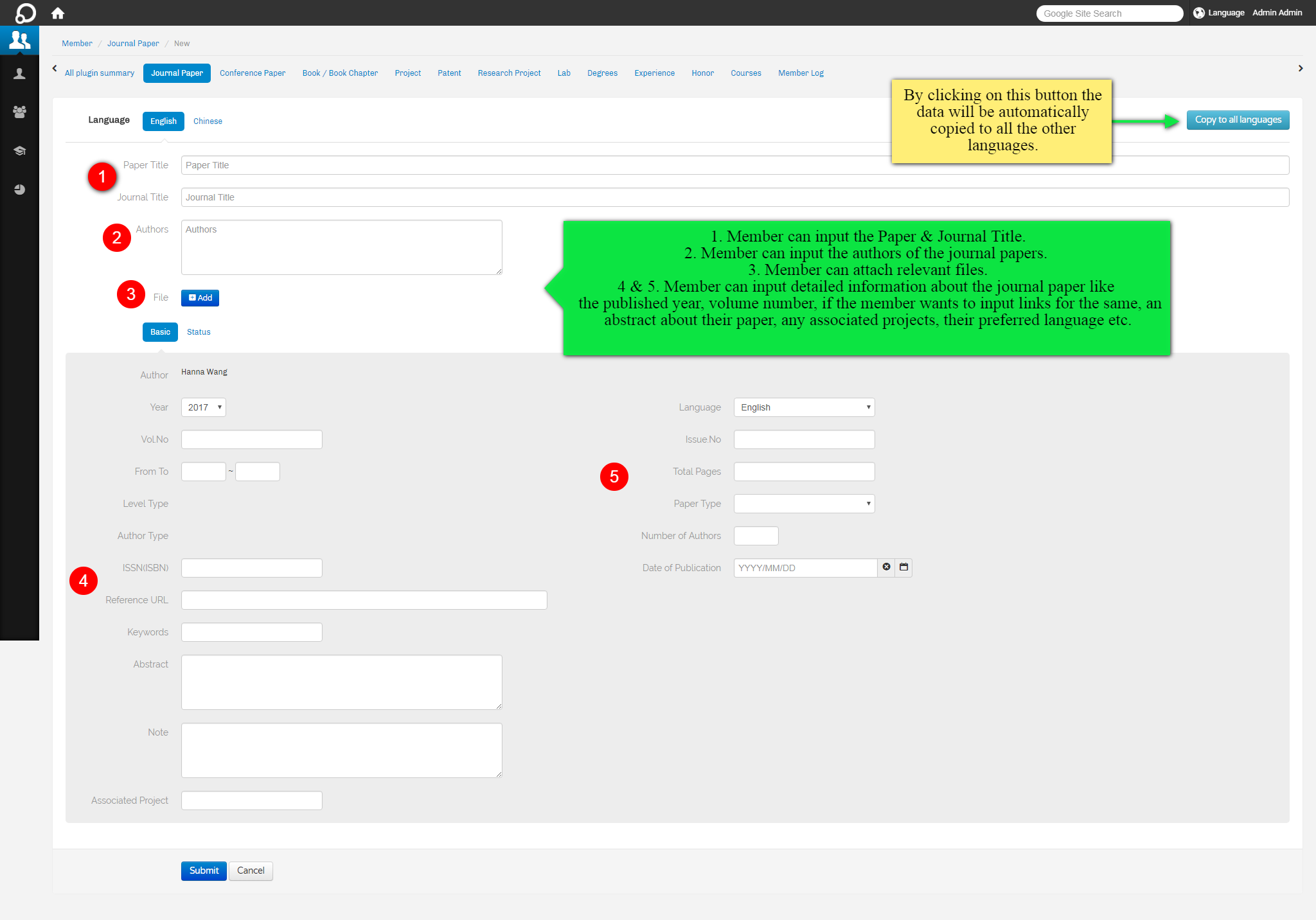This screenshot has height=920, width=1316.
Task: Click the home icon in top bar
Action: (58, 13)
